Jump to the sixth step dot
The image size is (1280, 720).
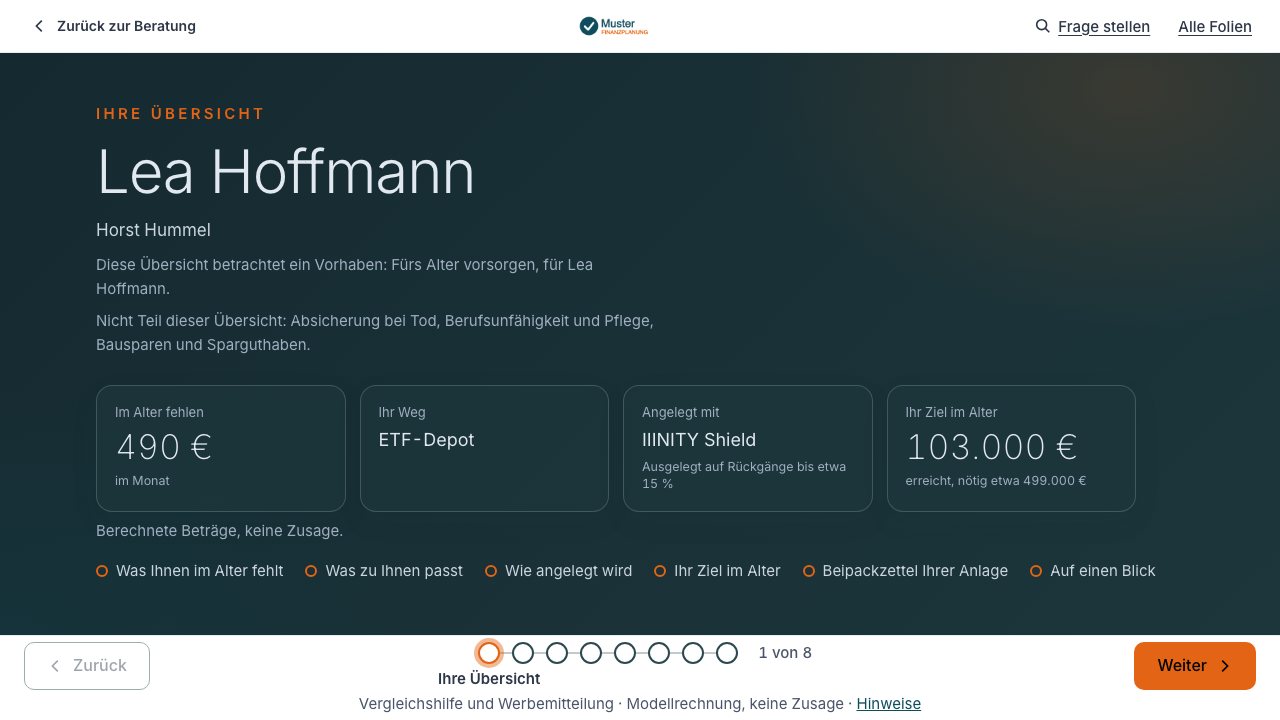[659, 653]
